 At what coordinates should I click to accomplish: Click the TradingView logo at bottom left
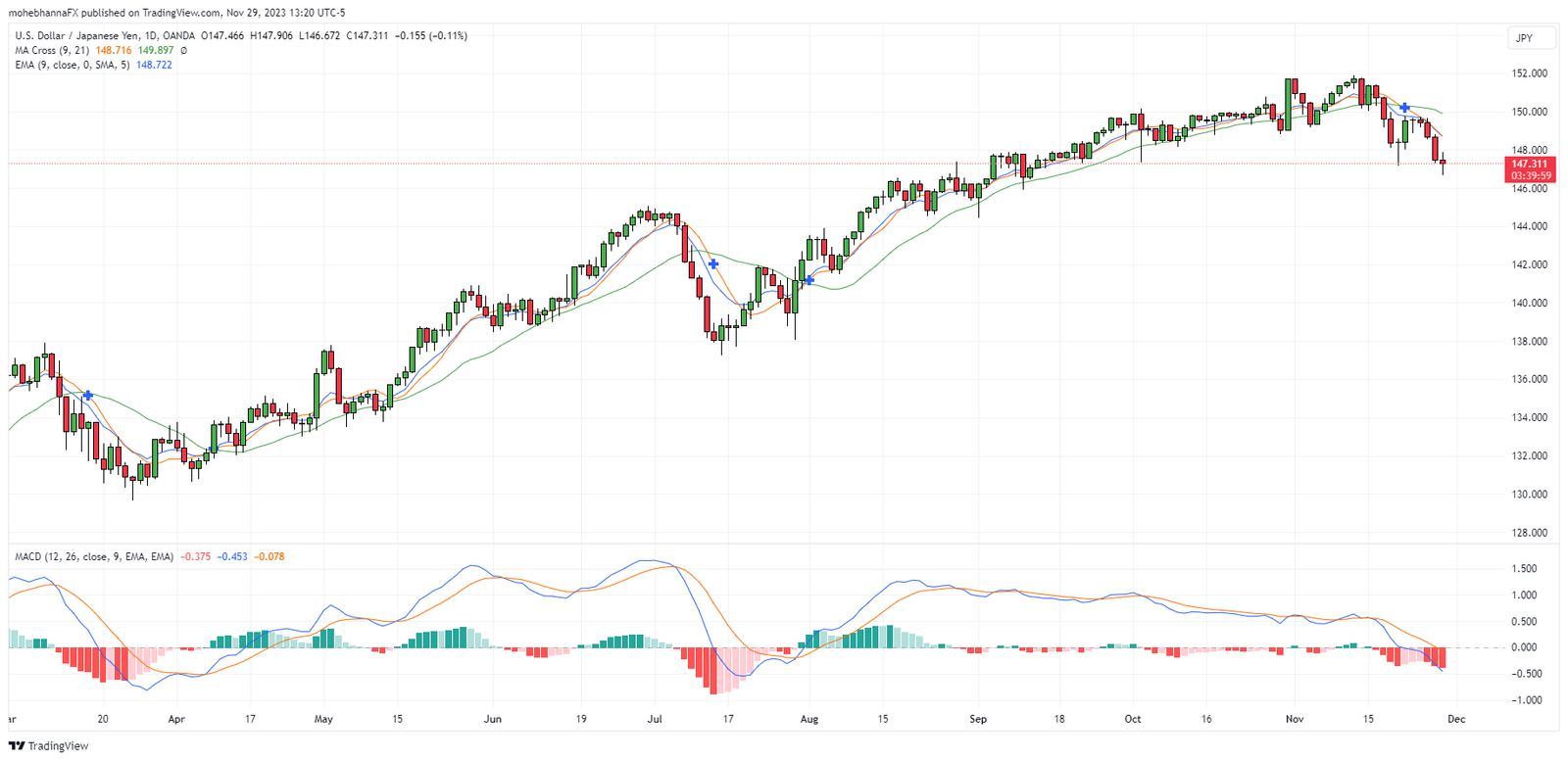click(48, 746)
